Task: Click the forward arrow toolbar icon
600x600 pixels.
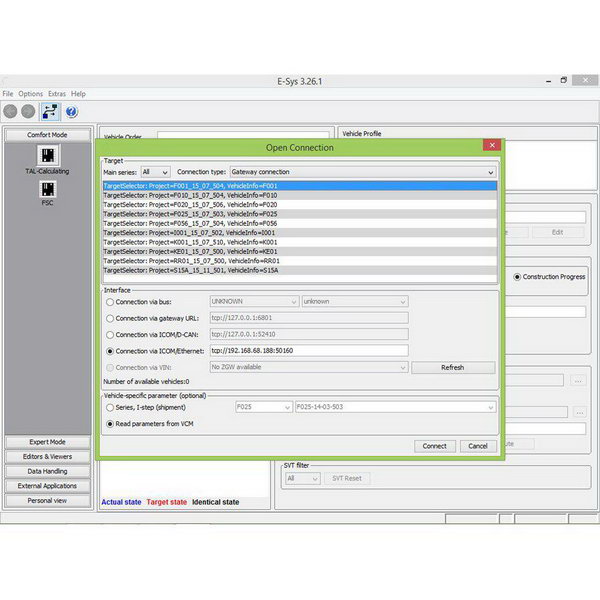Action: 28,111
